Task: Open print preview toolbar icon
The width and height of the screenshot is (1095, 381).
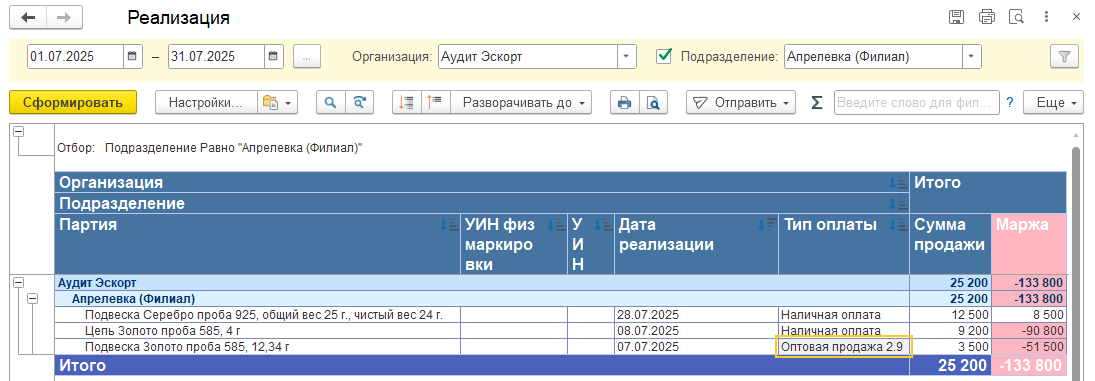Action: (653, 103)
